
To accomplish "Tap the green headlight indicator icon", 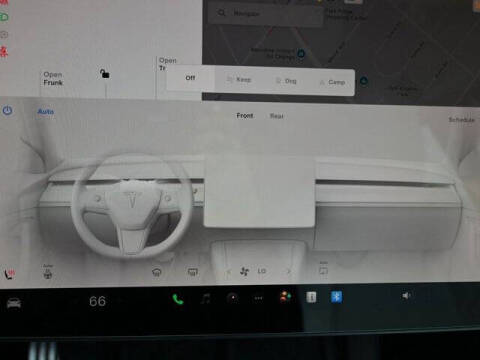I will pyautogui.click(x=4, y=17).
